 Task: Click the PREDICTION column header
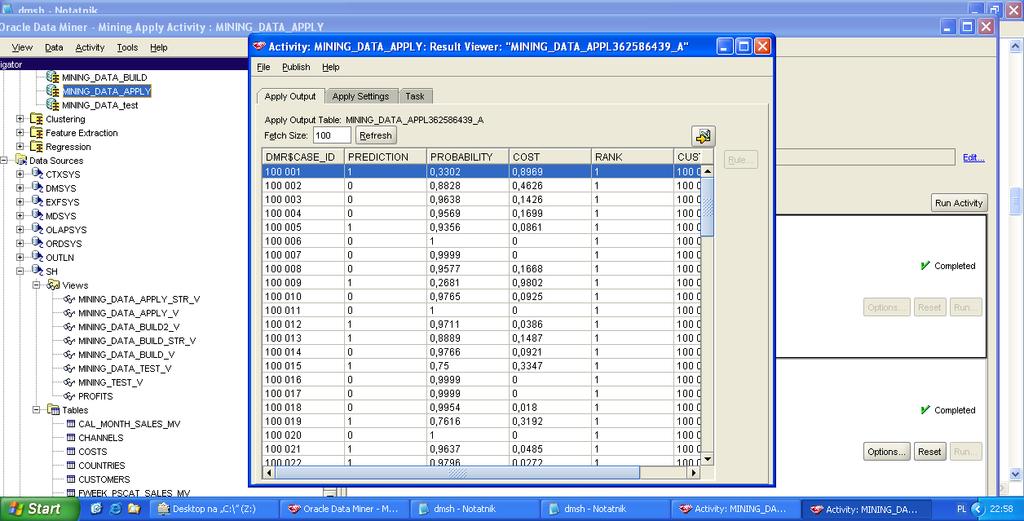[385, 157]
